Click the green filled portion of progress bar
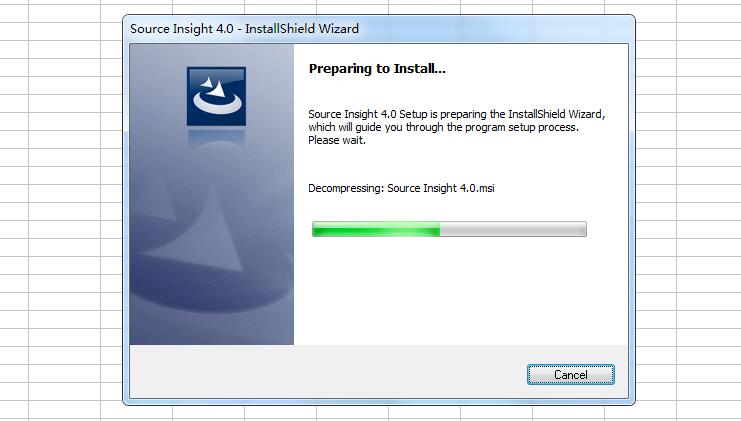This screenshot has width=741, height=421. pos(376,229)
